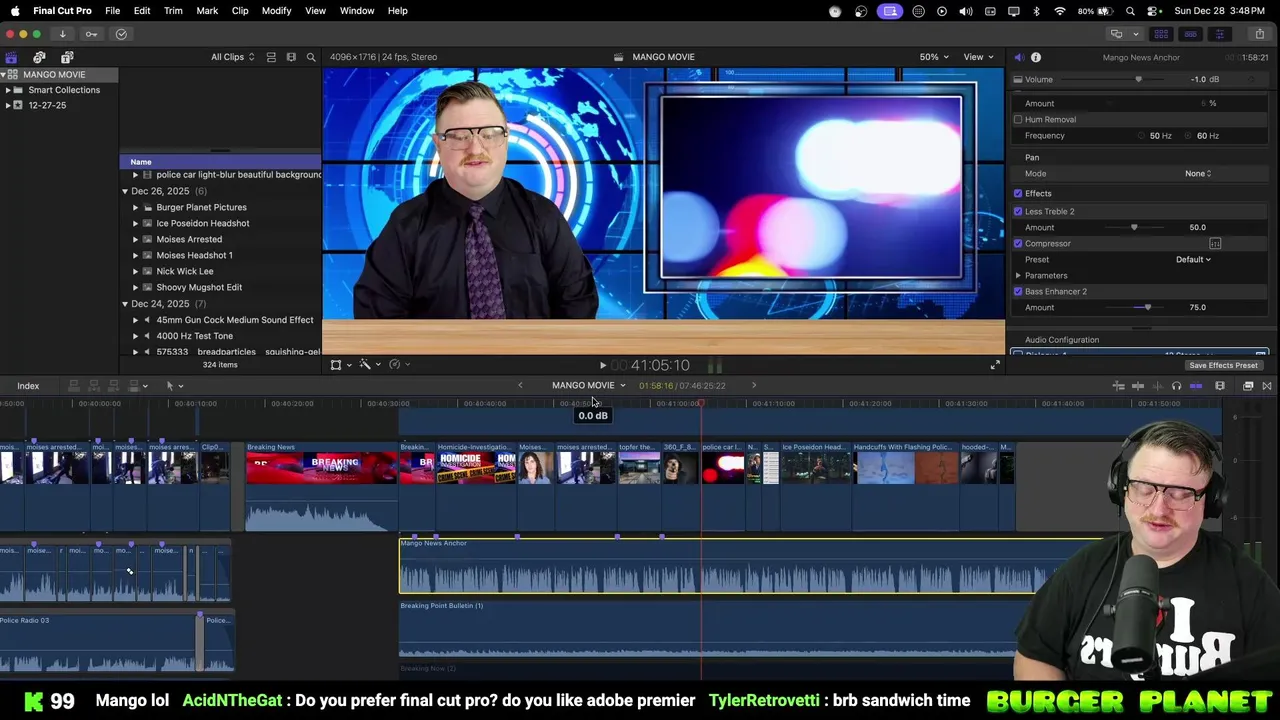Disable Compressor effect checkbox
Screen dimensions: 1280x720
coord(1018,244)
